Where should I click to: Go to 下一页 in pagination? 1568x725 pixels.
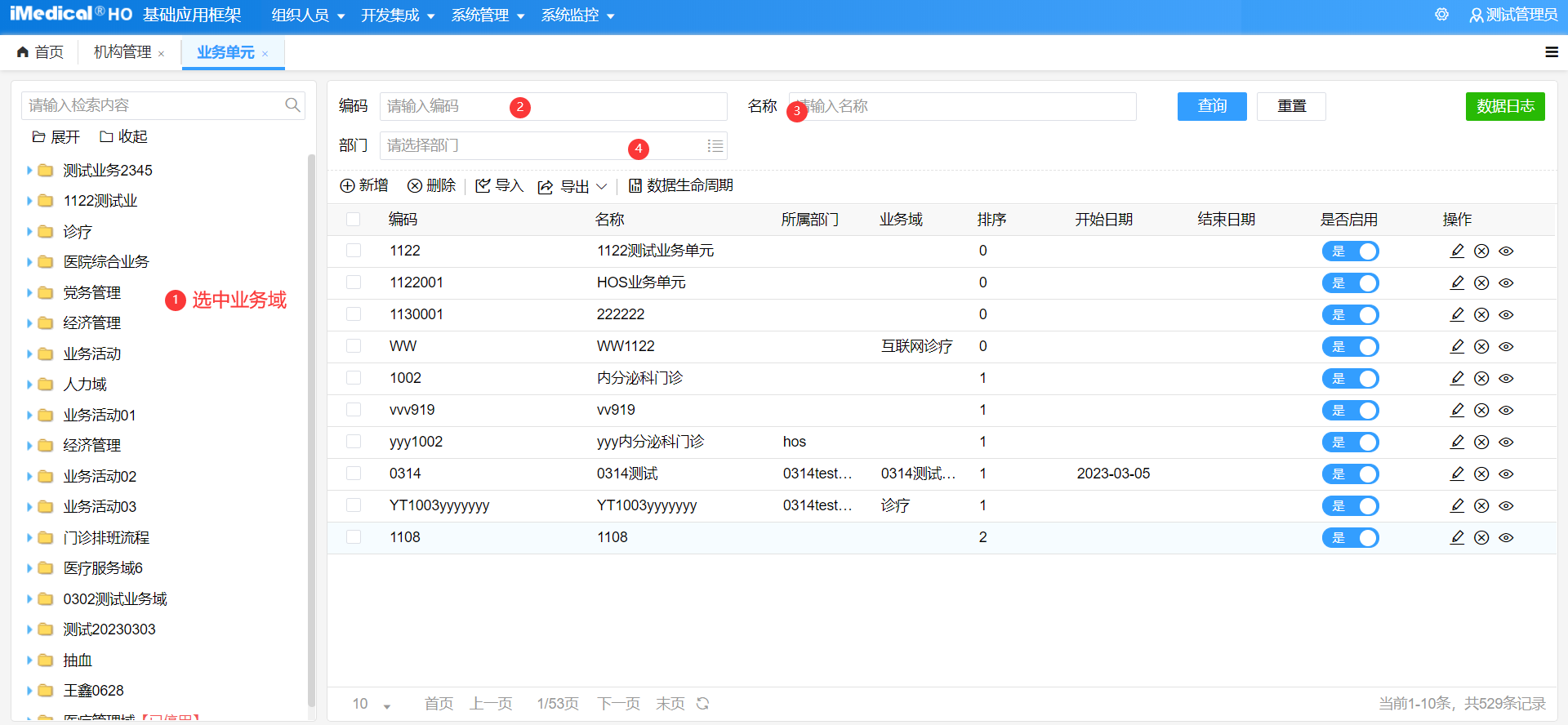[618, 704]
